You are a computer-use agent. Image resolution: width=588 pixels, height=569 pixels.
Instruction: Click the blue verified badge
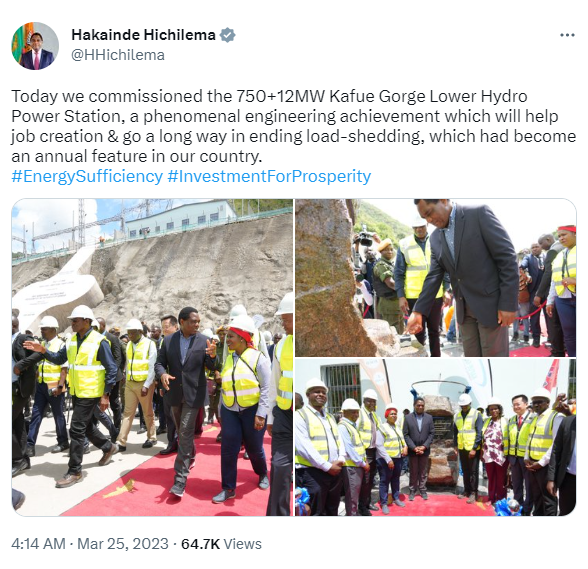[227, 35]
